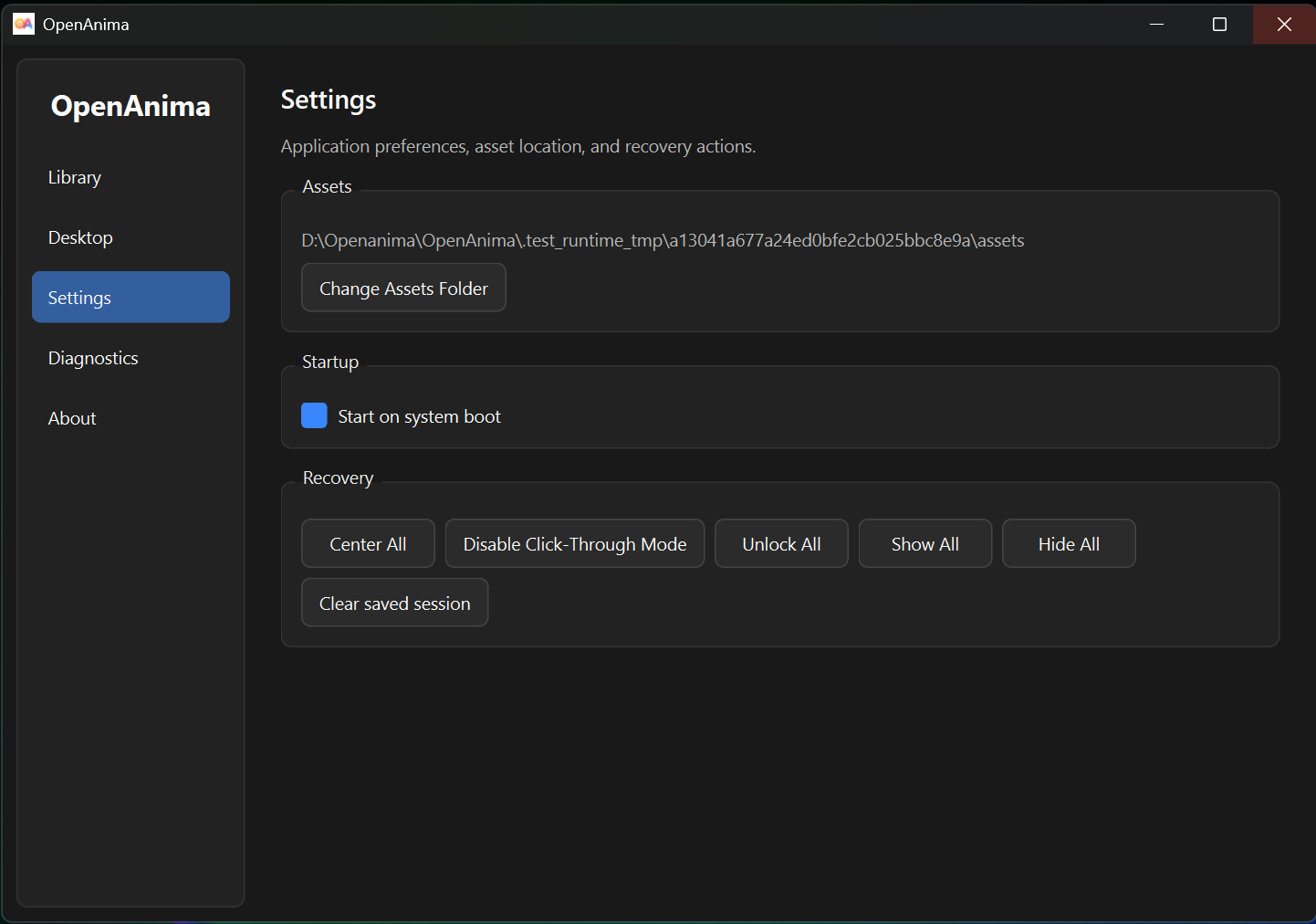Select the Settings sidebar item
The height and width of the screenshot is (924, 1316).
click(x=131, y=298)
